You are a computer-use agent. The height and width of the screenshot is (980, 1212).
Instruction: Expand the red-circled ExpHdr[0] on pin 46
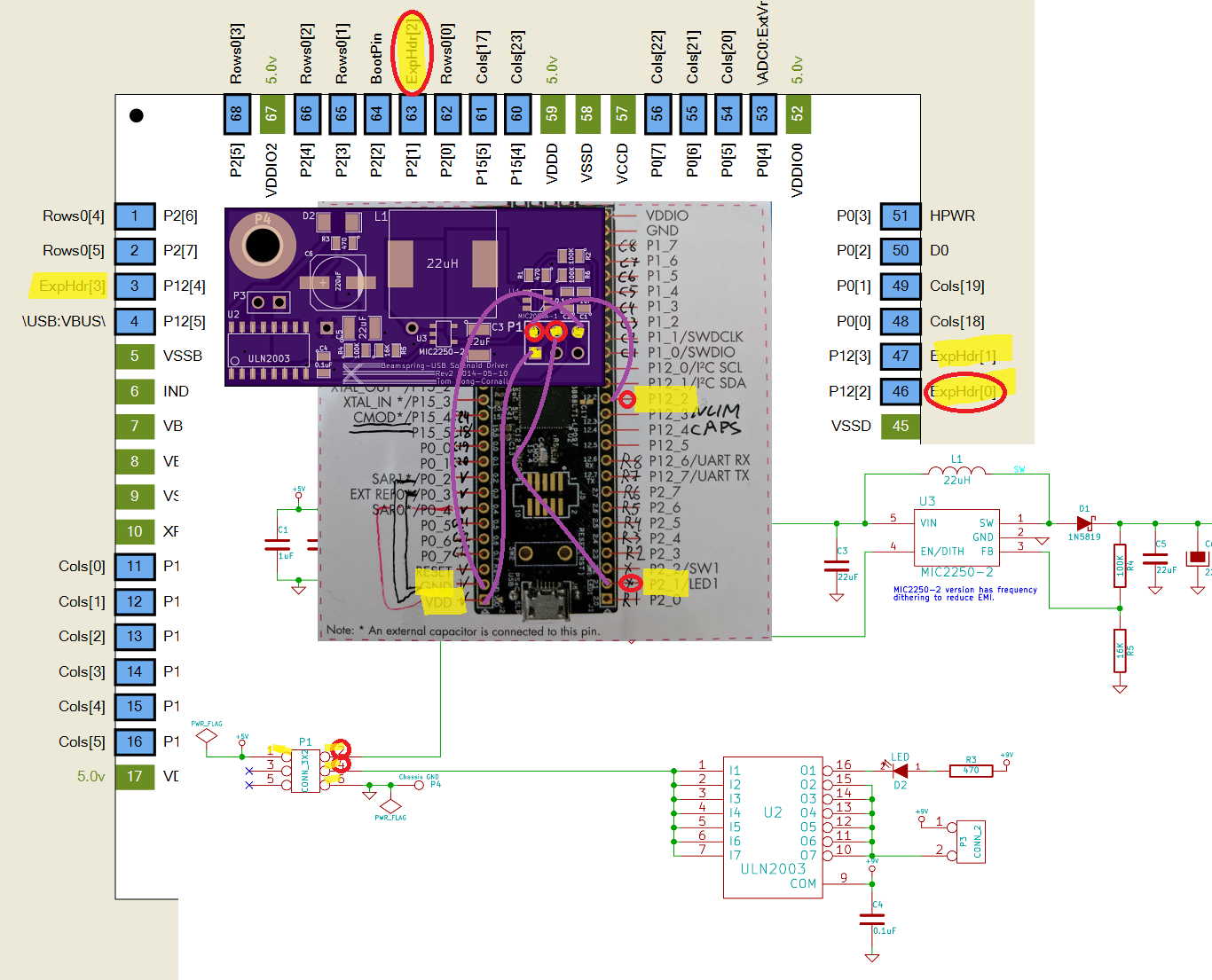964,391
